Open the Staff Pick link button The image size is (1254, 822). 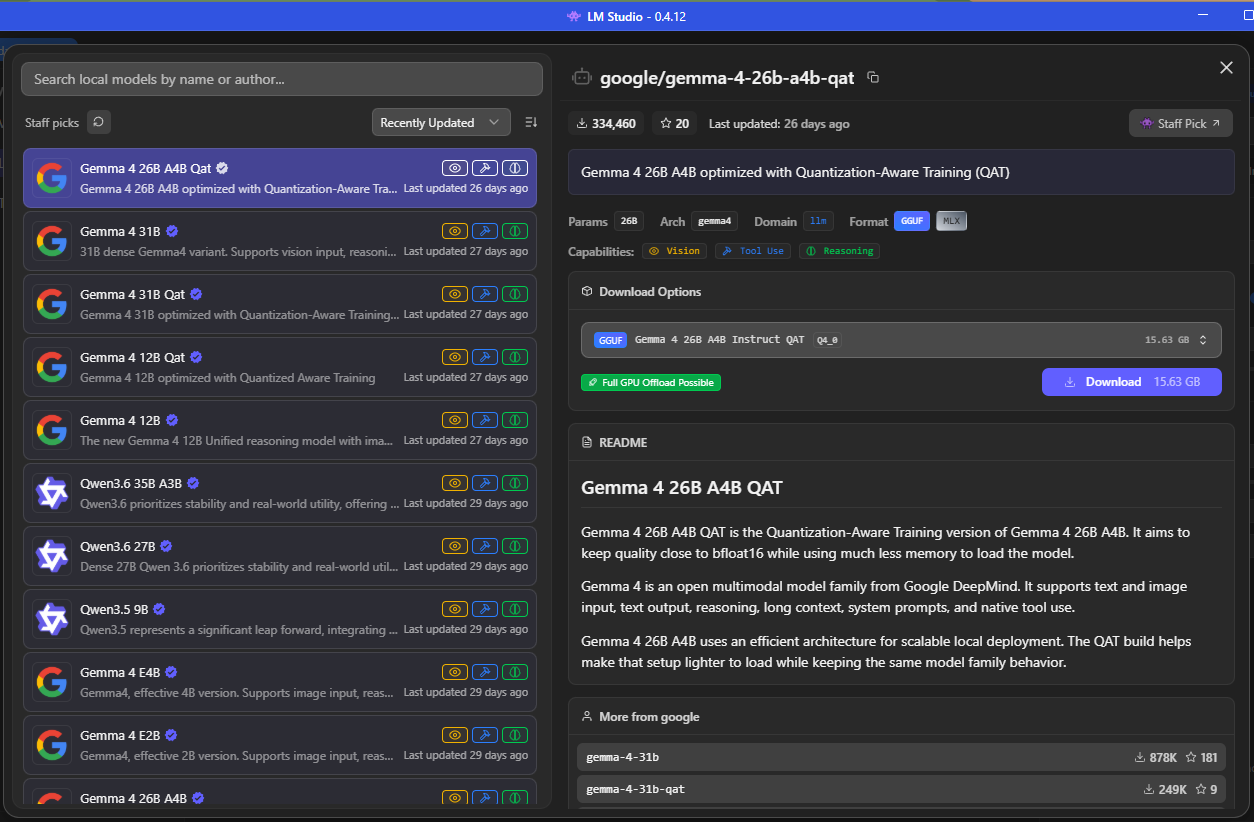1181,123
